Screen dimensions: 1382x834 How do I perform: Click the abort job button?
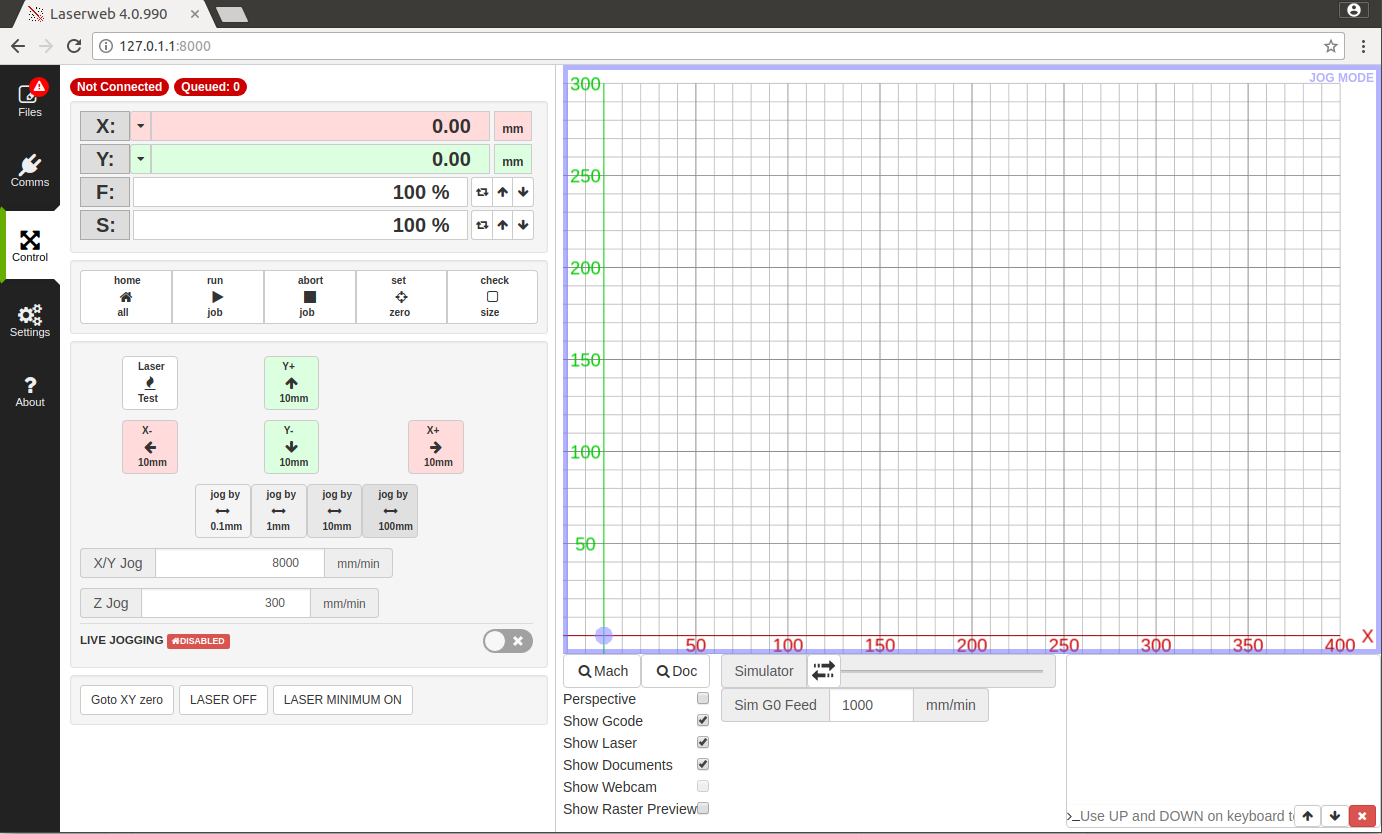click(310, 297)
